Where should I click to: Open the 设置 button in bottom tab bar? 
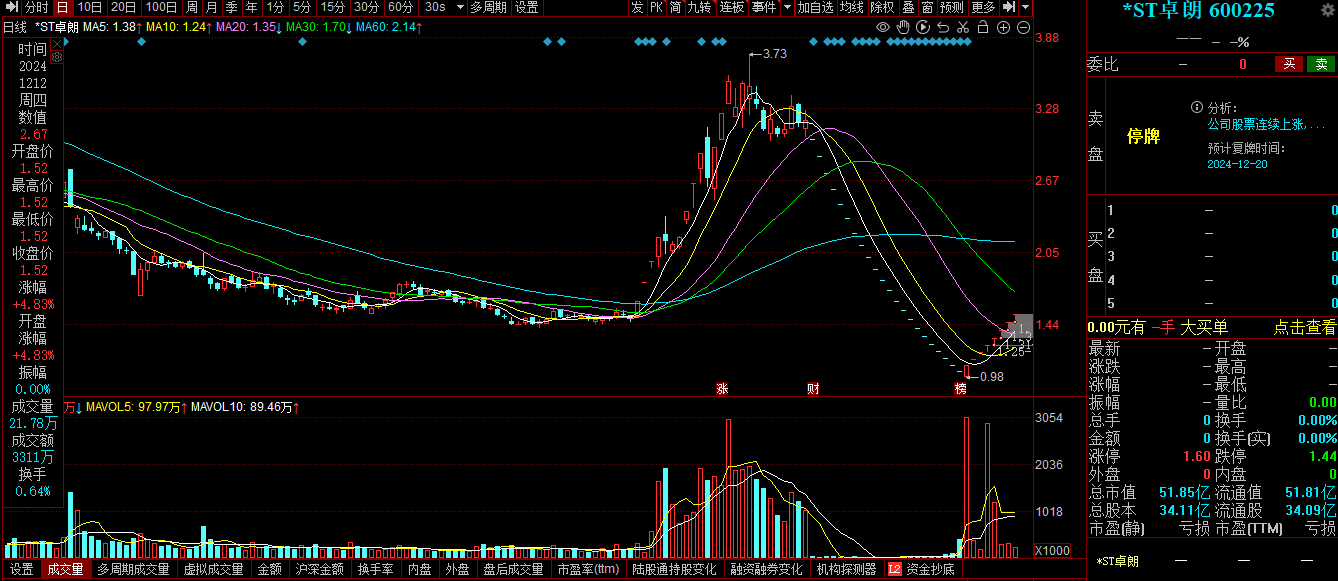coord(21,570)
